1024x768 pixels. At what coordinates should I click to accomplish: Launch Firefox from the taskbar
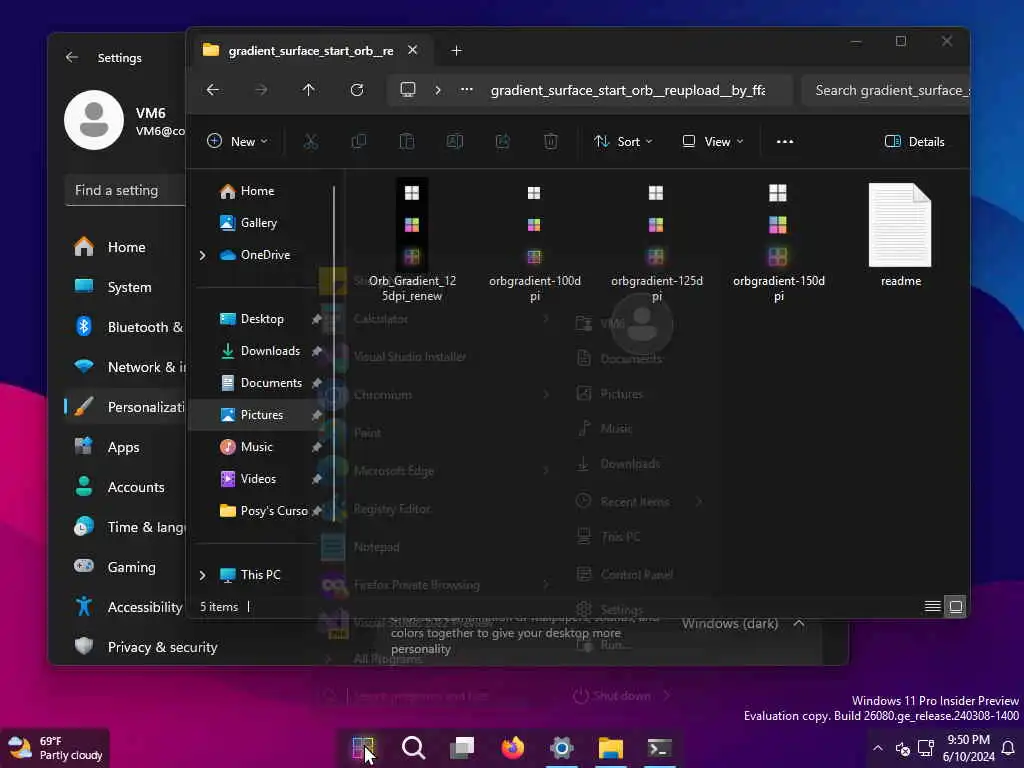(x=513, y=748)
